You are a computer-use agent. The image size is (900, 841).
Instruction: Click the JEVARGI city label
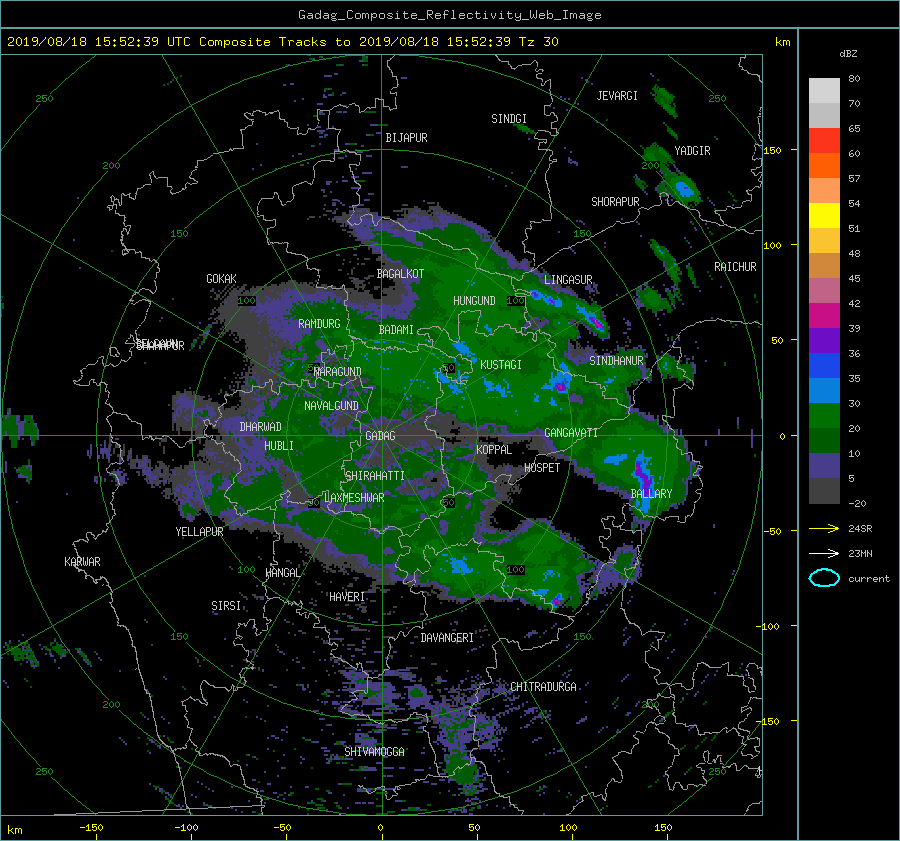pyautogui.click(x=617, y=96)
